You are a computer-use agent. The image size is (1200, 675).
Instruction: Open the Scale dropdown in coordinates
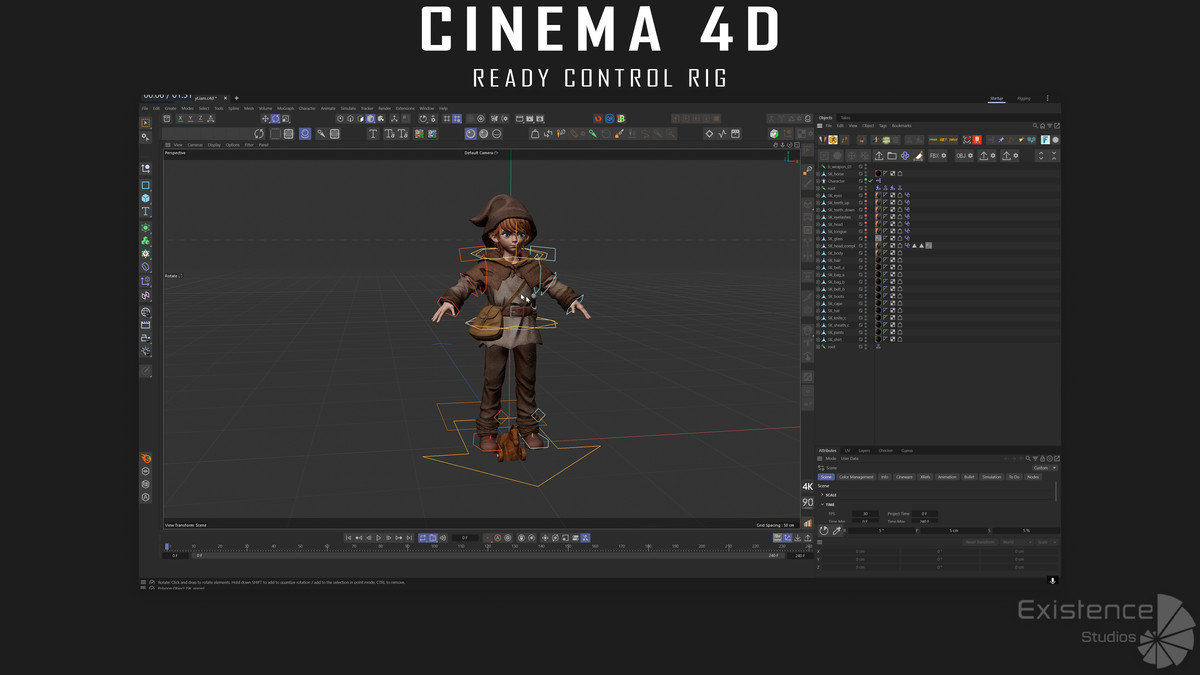point(1047,542)
